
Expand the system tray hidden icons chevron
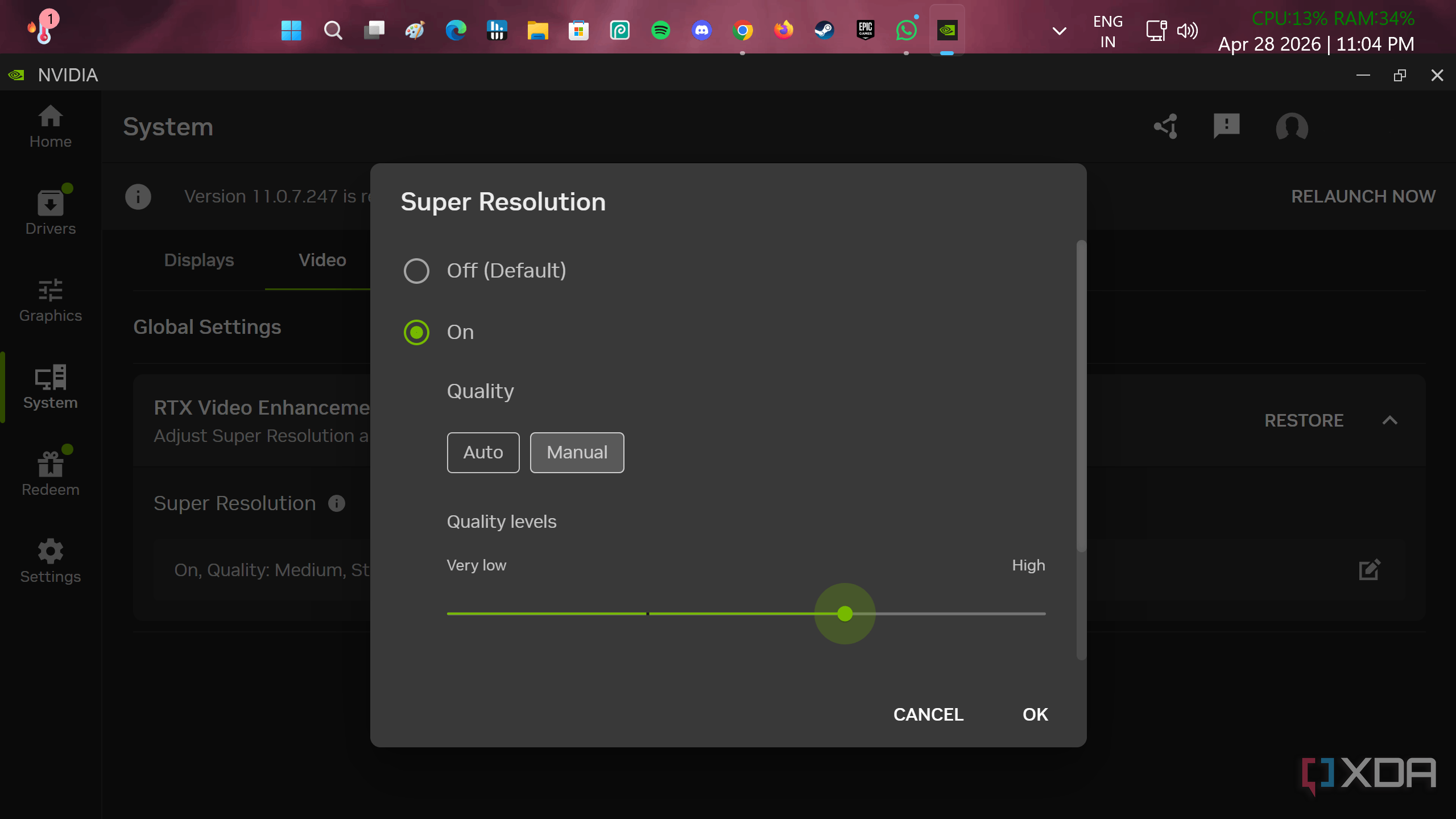click(1059, 31)
